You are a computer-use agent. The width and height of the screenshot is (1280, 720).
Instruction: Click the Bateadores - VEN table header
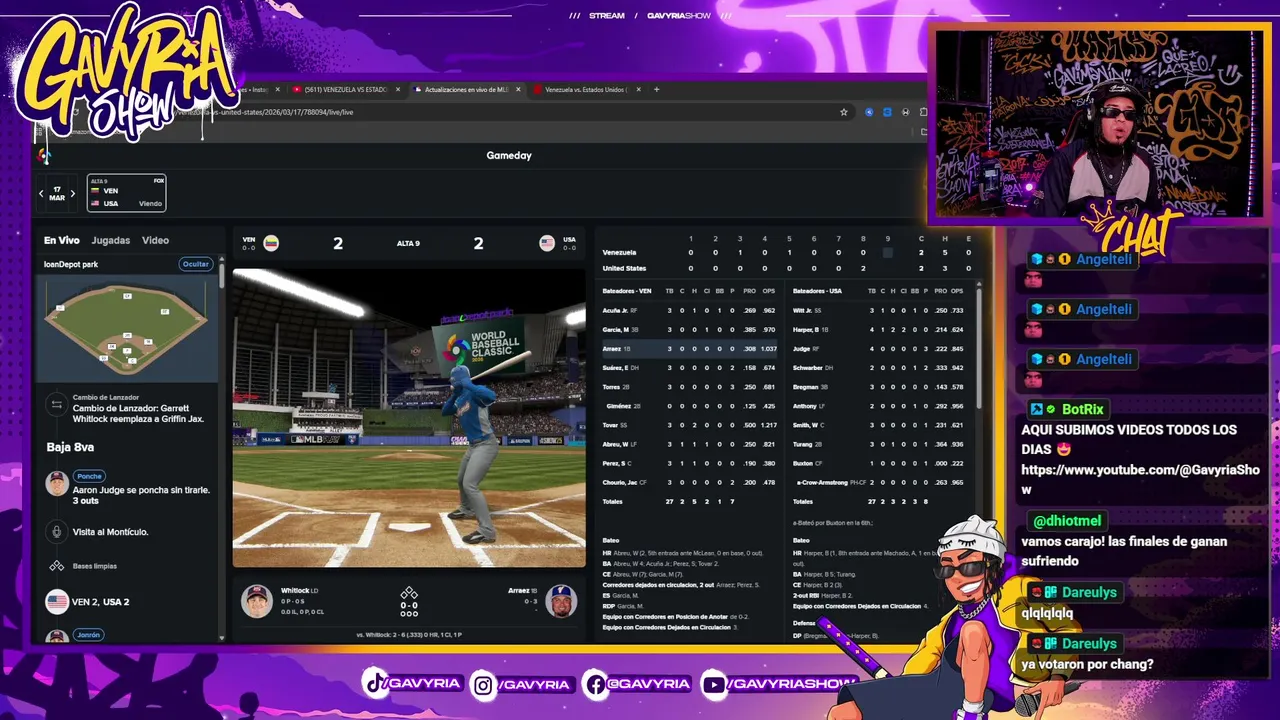pos(627,291)
